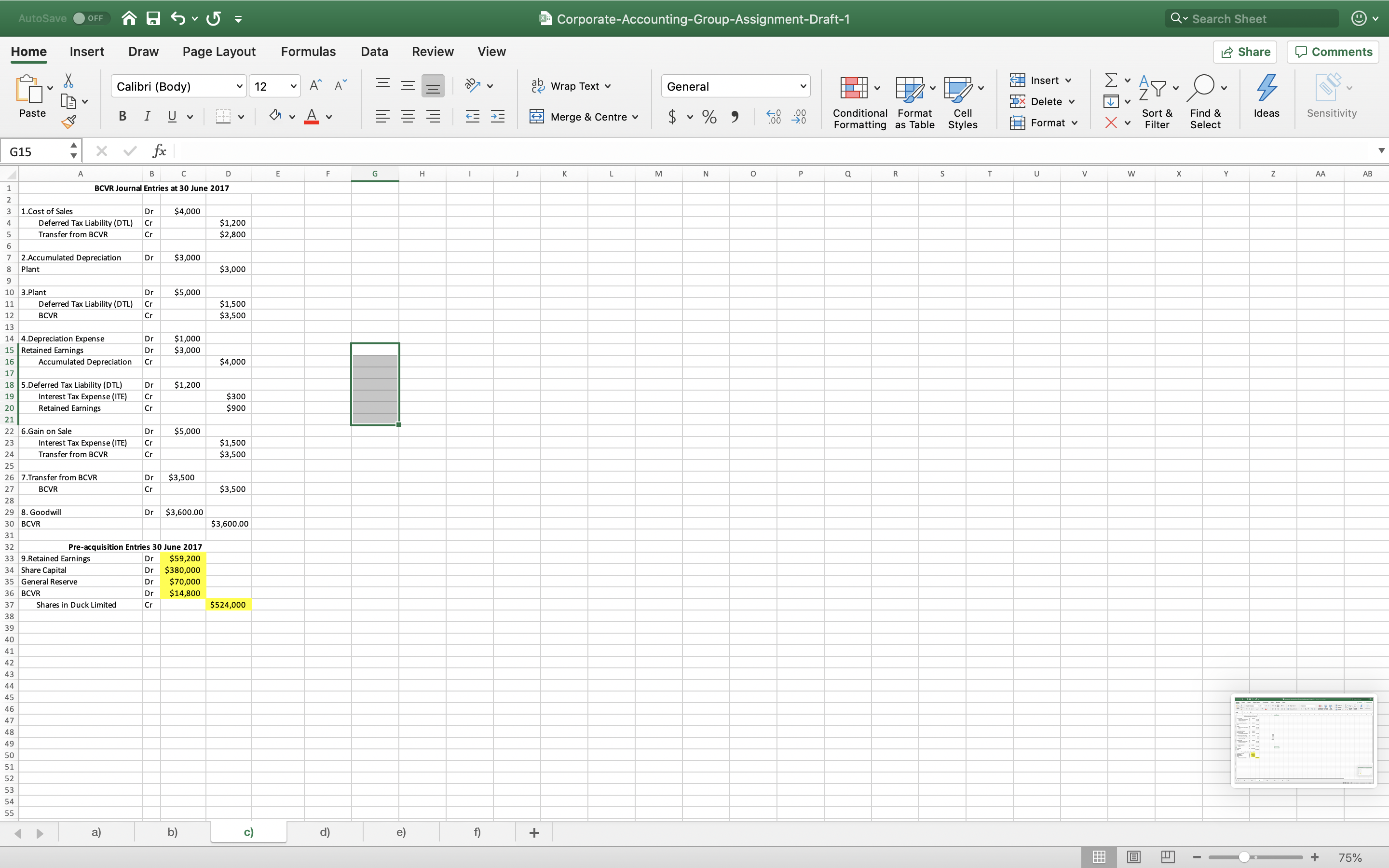This screenshot has width=1389, height=868.
Task: Open the Calibri (Body) font name dropdown
Action: [x=239, y=86]
